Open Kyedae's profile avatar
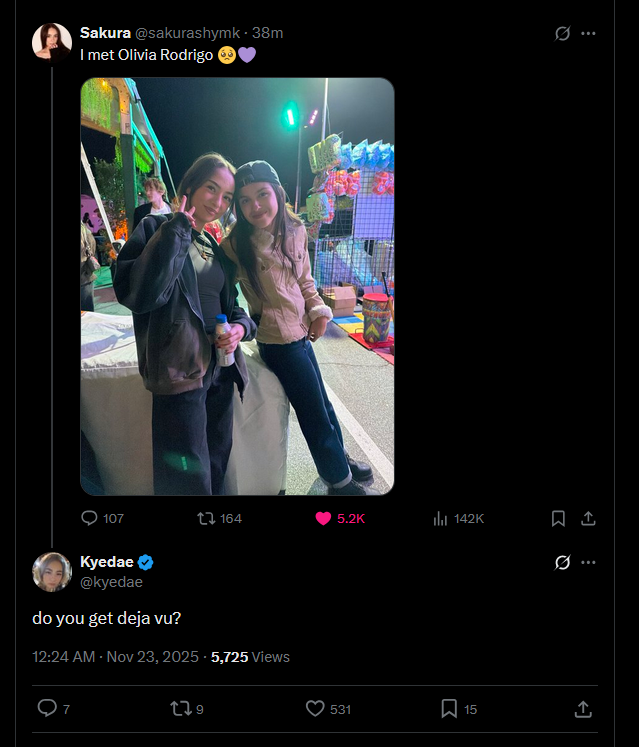 tap(51, 572)
